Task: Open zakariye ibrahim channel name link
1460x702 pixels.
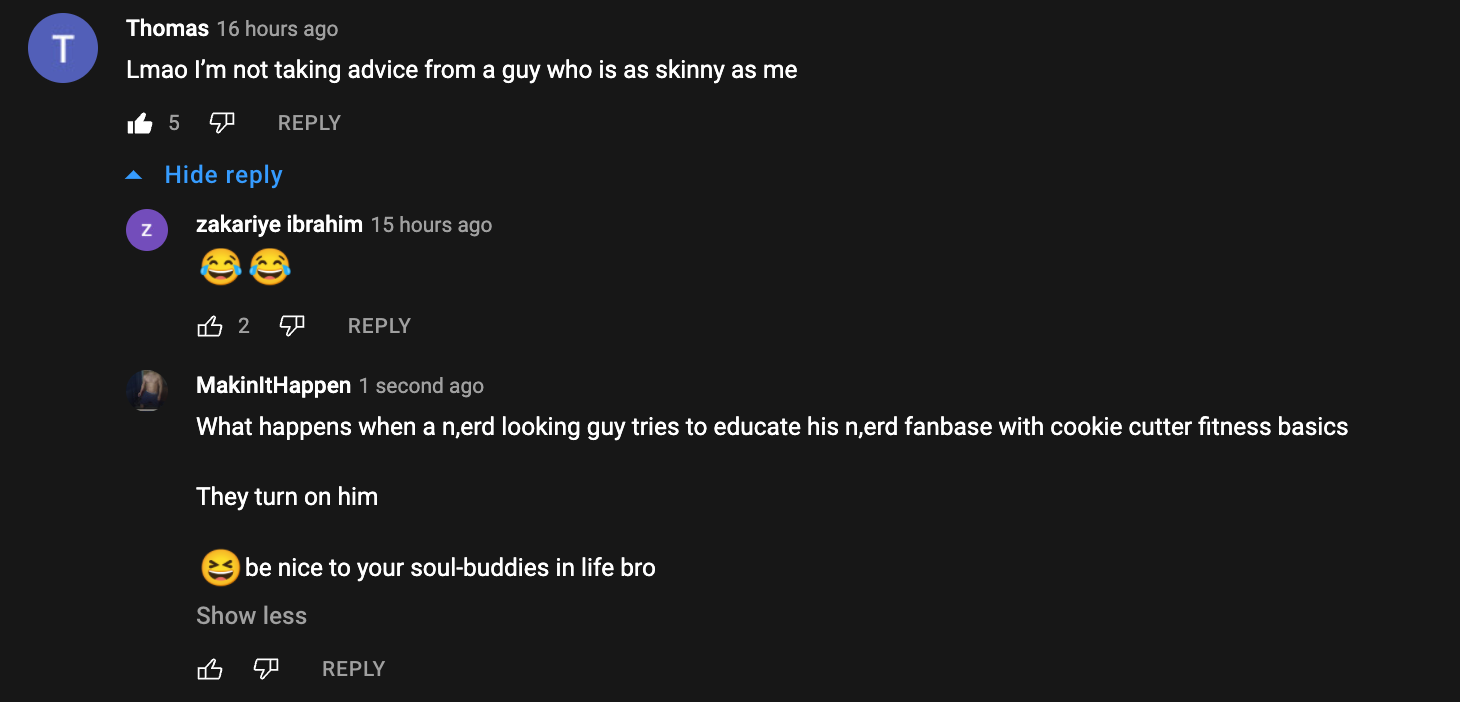Action: [x=279, y=224]
